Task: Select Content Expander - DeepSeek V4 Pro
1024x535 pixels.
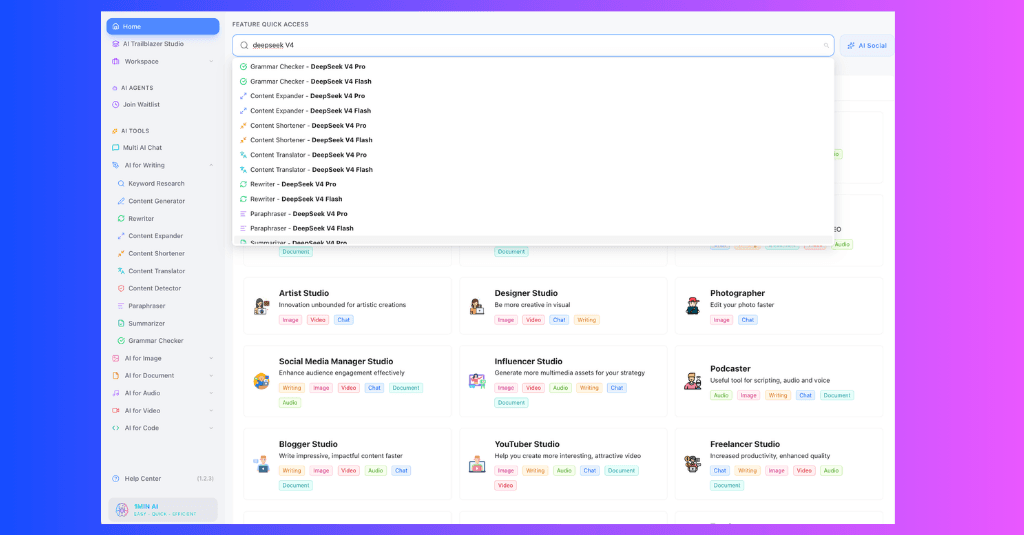Action: (x=533, y=96)
